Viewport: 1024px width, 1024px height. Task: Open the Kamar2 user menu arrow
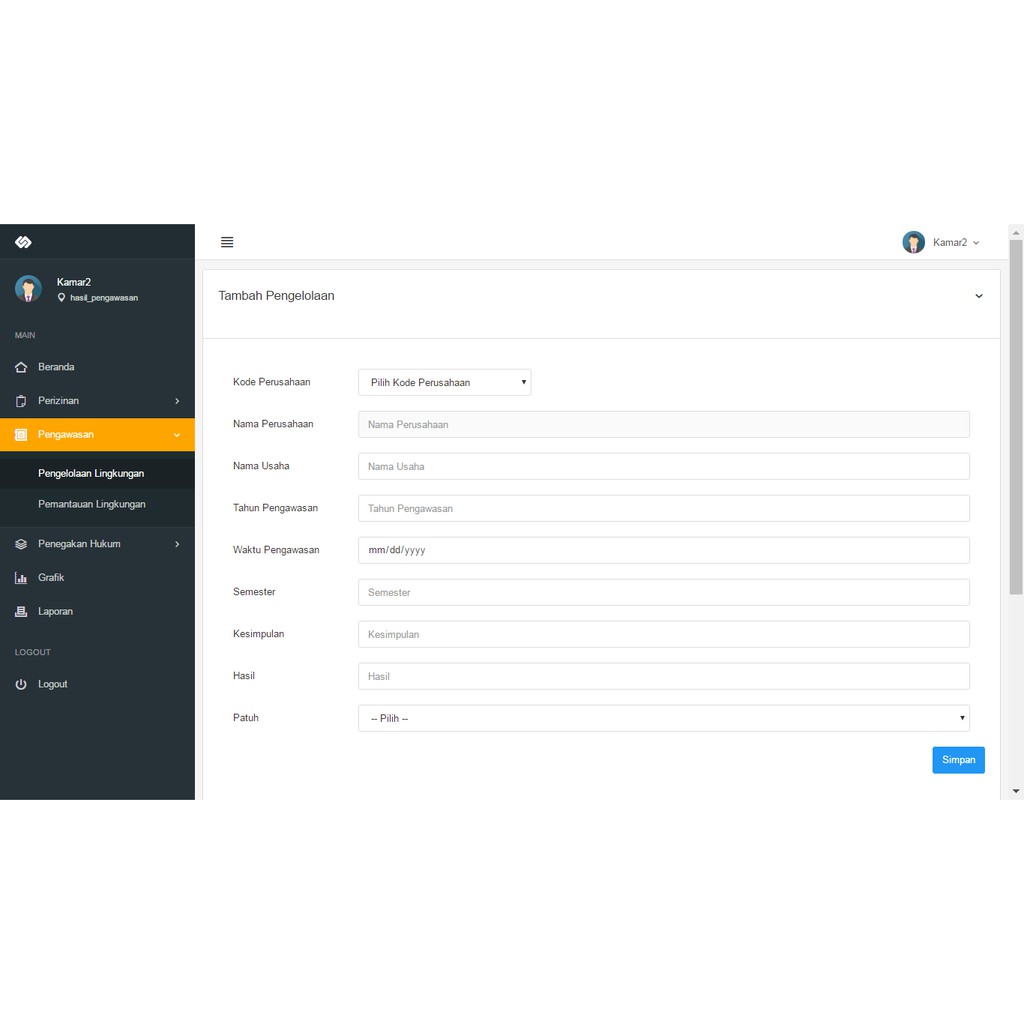tap(976, 243)
